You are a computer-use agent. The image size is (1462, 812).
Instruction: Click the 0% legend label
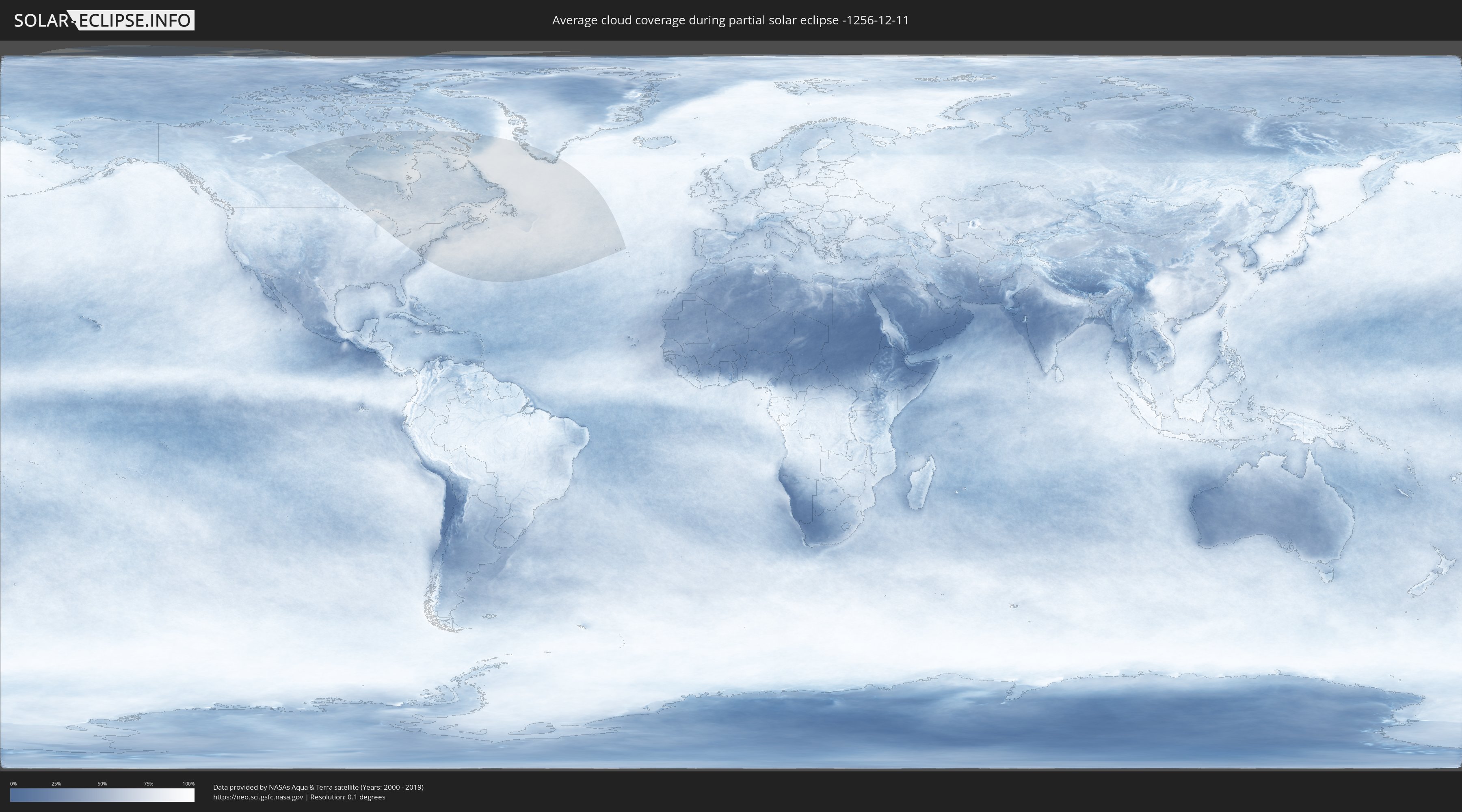click(13, 784)
